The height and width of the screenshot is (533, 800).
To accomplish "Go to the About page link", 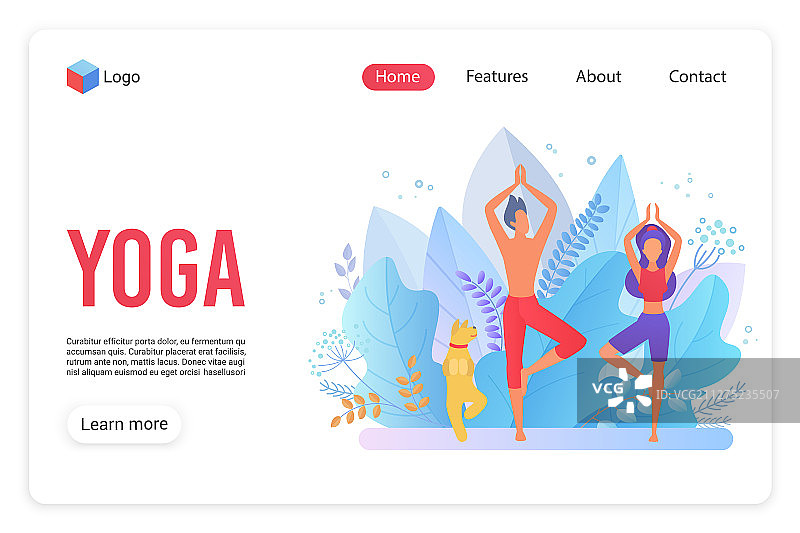I will coord(598,77).
